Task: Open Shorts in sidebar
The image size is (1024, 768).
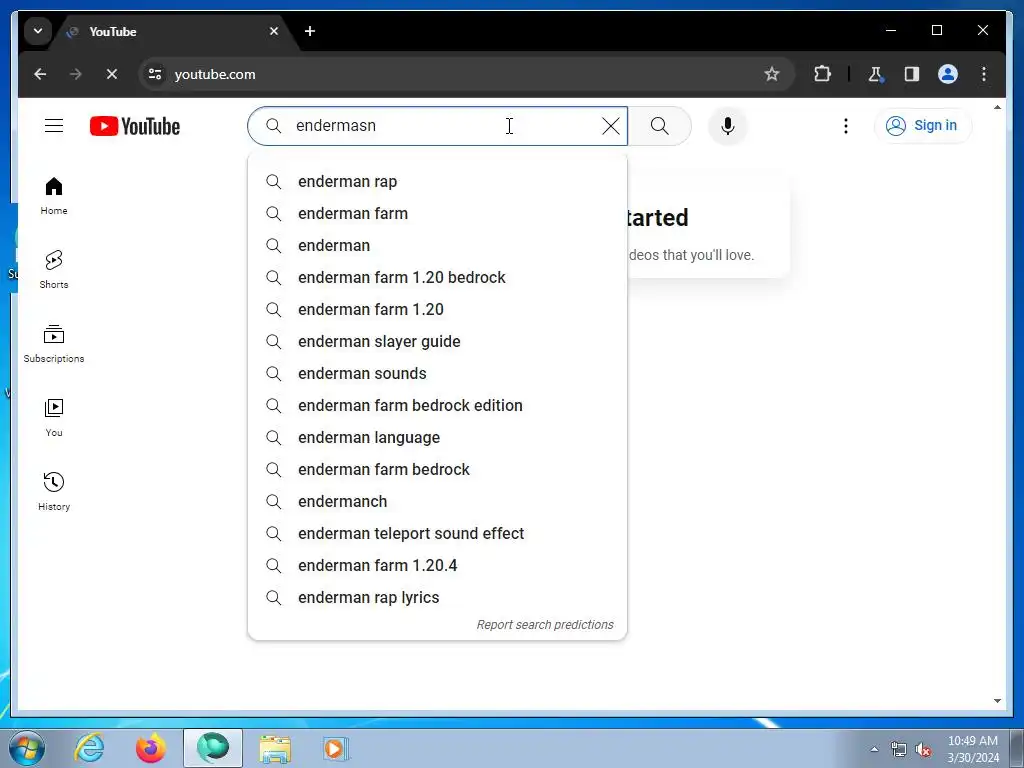Action: pos(54,270)
